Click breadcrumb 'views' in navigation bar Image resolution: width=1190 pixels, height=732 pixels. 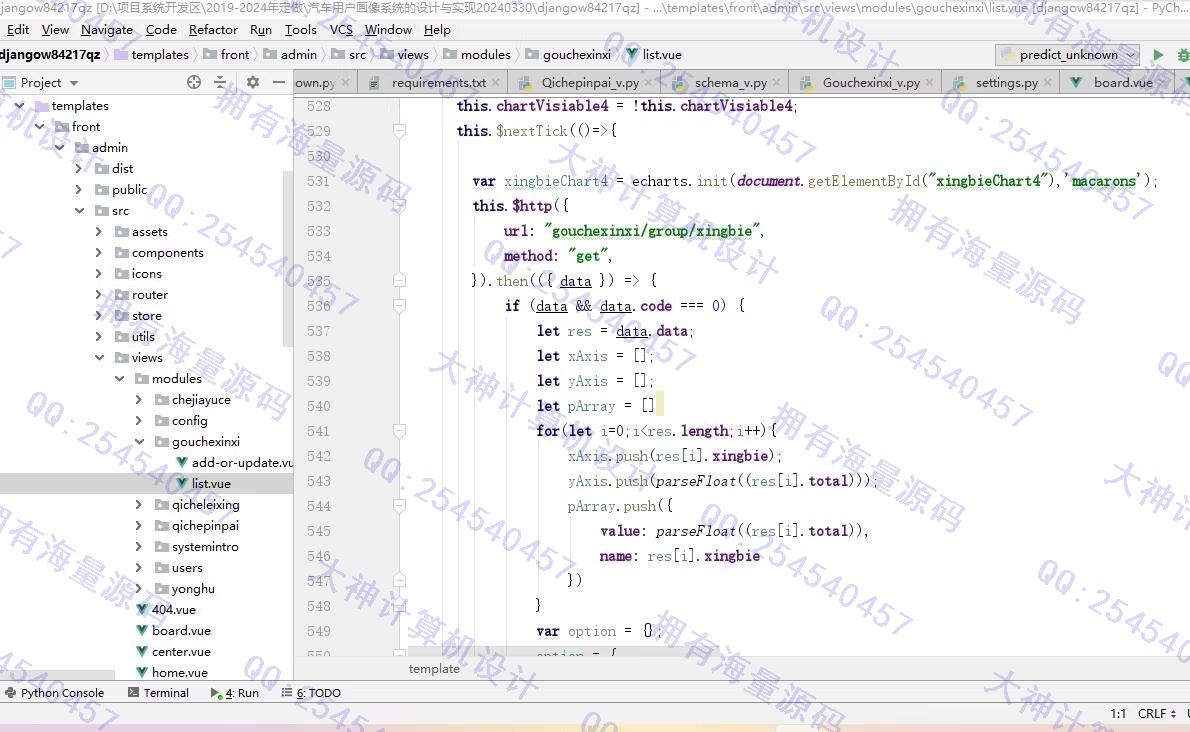[x=405, y=55]
